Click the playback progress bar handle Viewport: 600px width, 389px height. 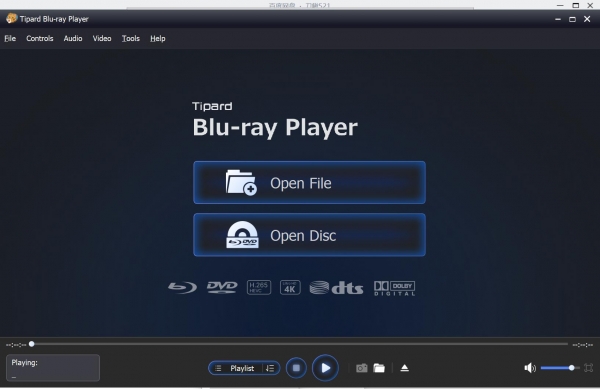(x=32, y=344)
